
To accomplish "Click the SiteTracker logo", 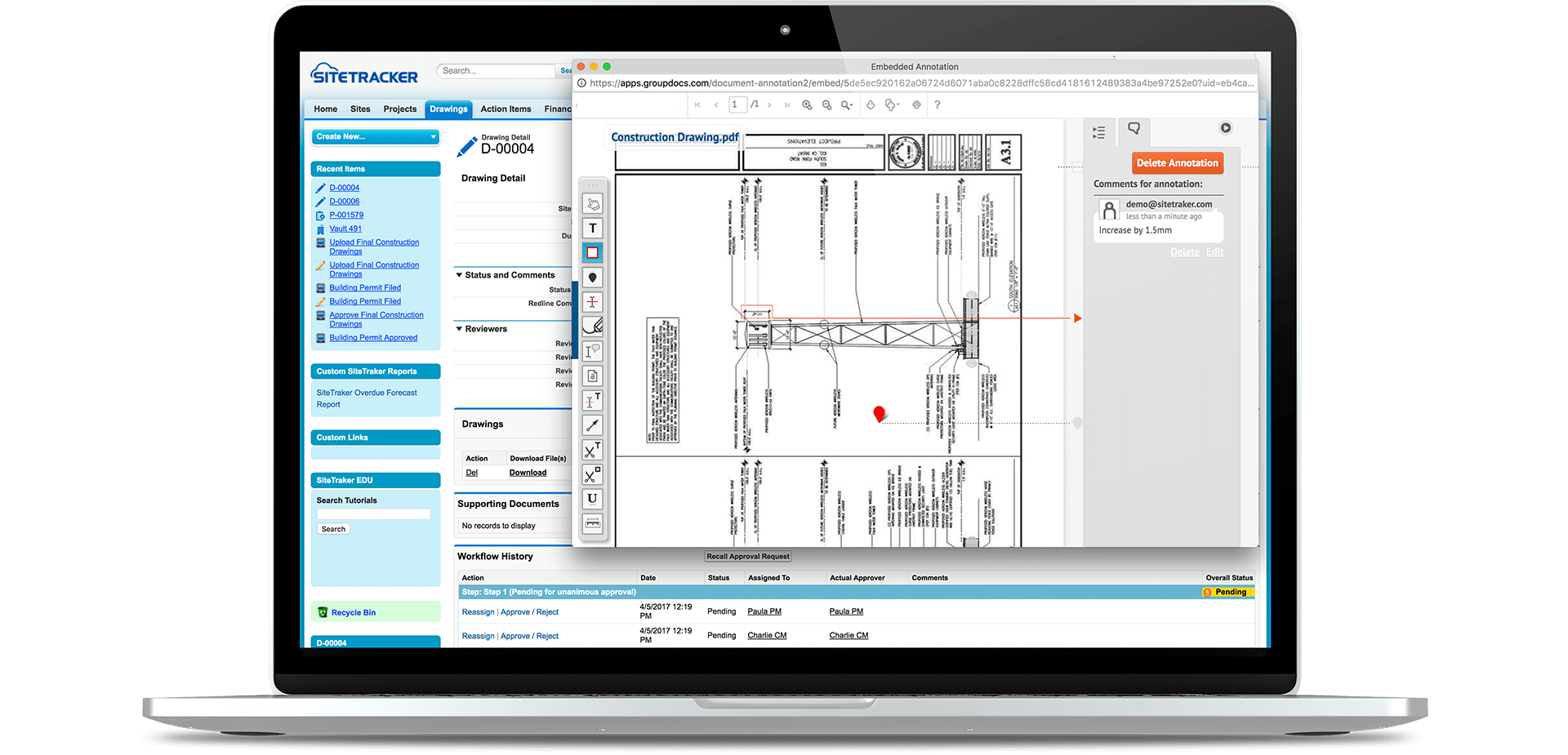I will [x=364, y=73].
